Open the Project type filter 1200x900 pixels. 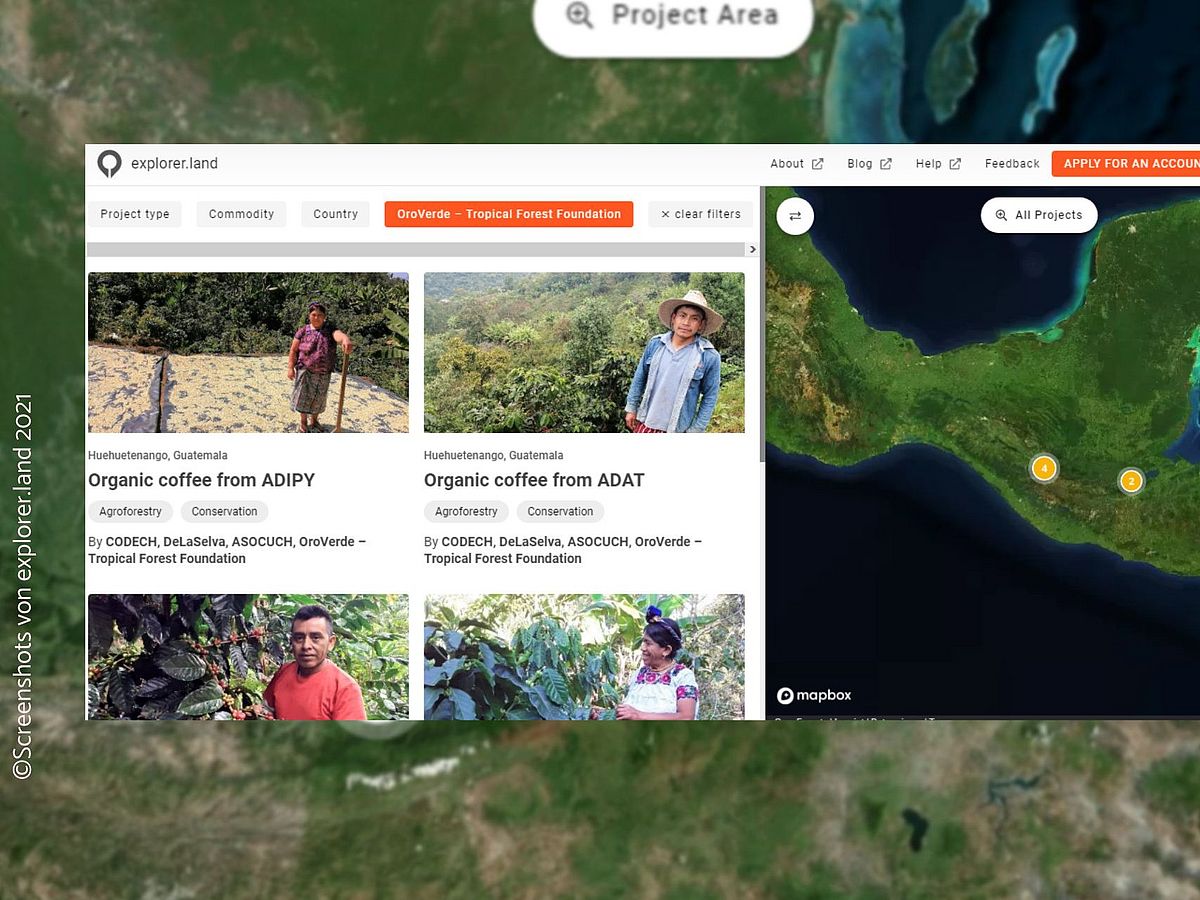click(x=135, y=214)
